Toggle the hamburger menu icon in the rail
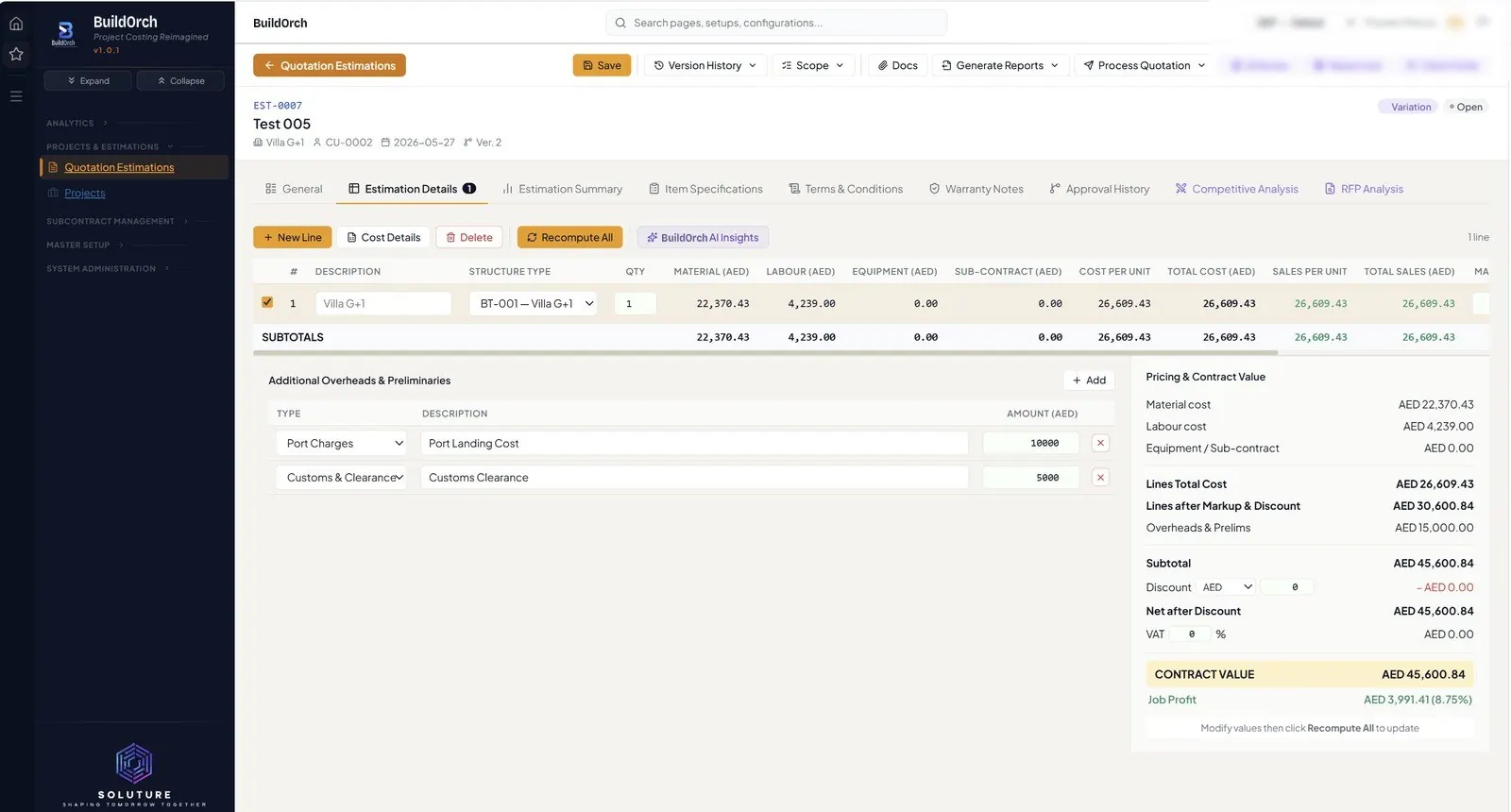The width and height of the screenshot is (1511, 812). [16, 96]
